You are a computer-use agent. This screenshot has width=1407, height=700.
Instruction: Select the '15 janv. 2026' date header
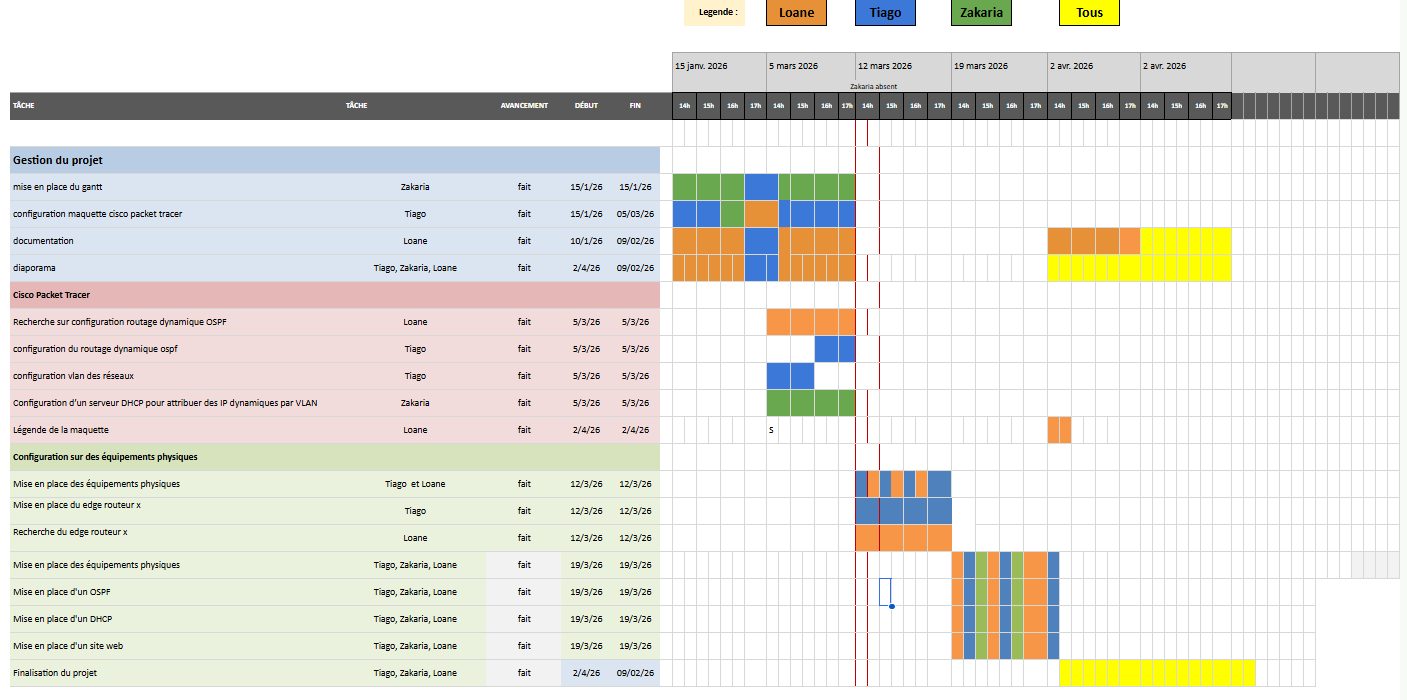719,66
